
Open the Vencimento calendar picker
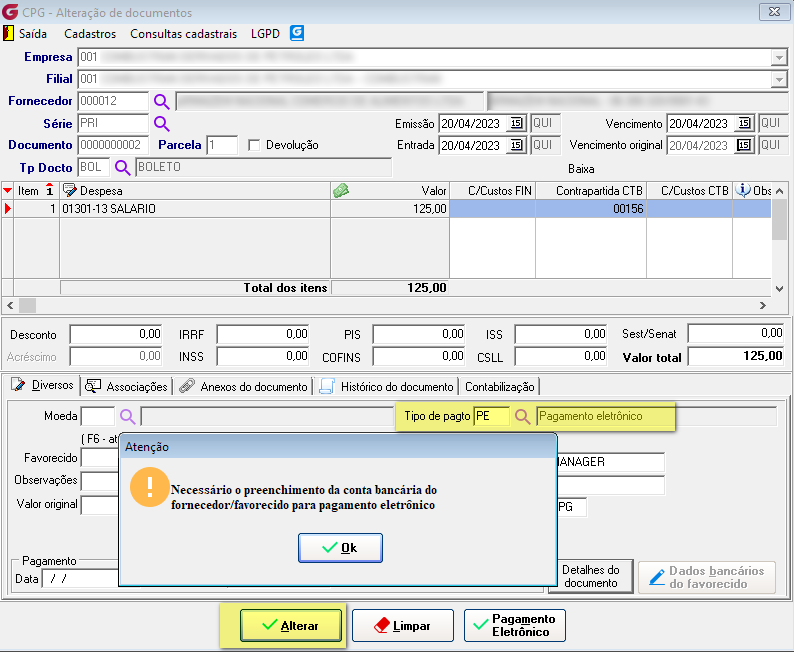(x=744, y=123)
